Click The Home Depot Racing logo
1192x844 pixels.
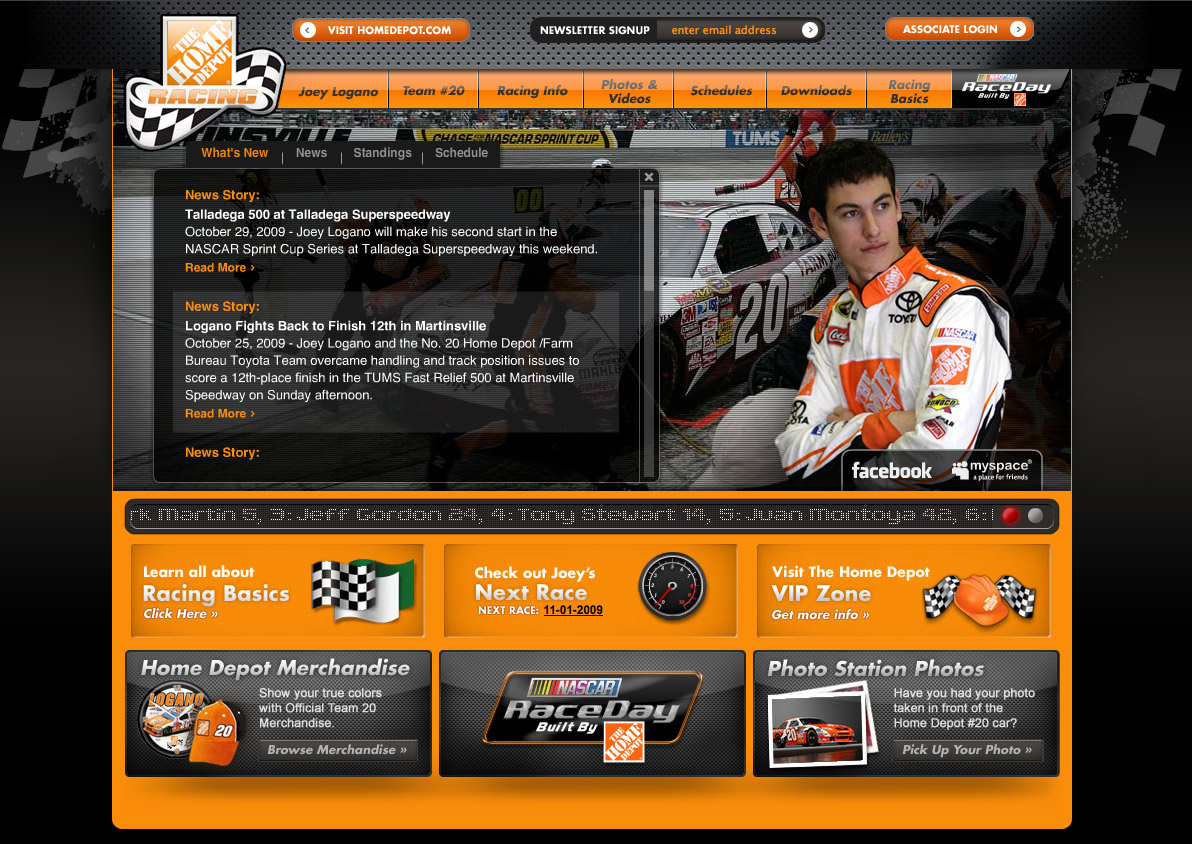(204, 81)
